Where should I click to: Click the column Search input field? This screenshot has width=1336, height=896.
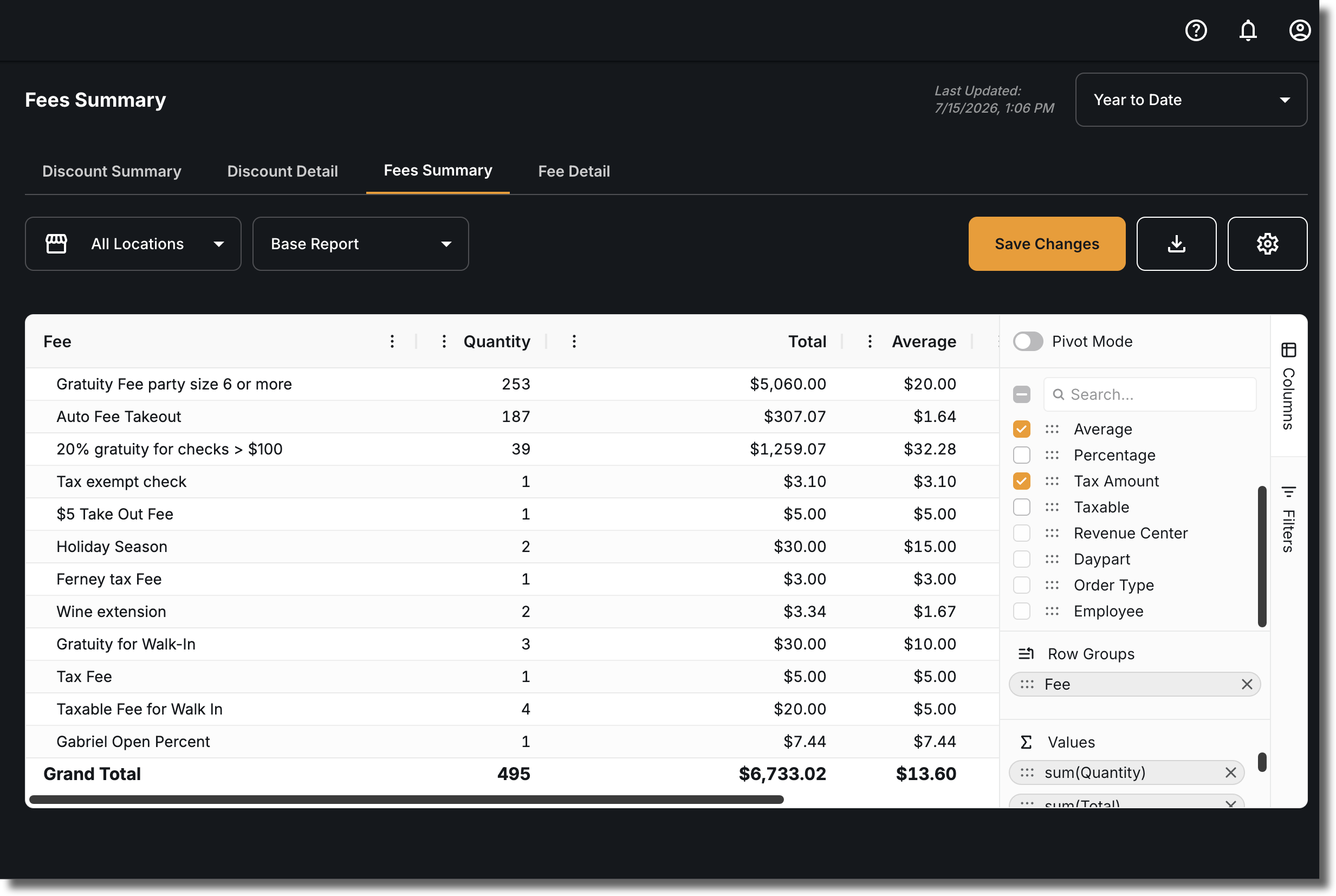point(1149,394)
